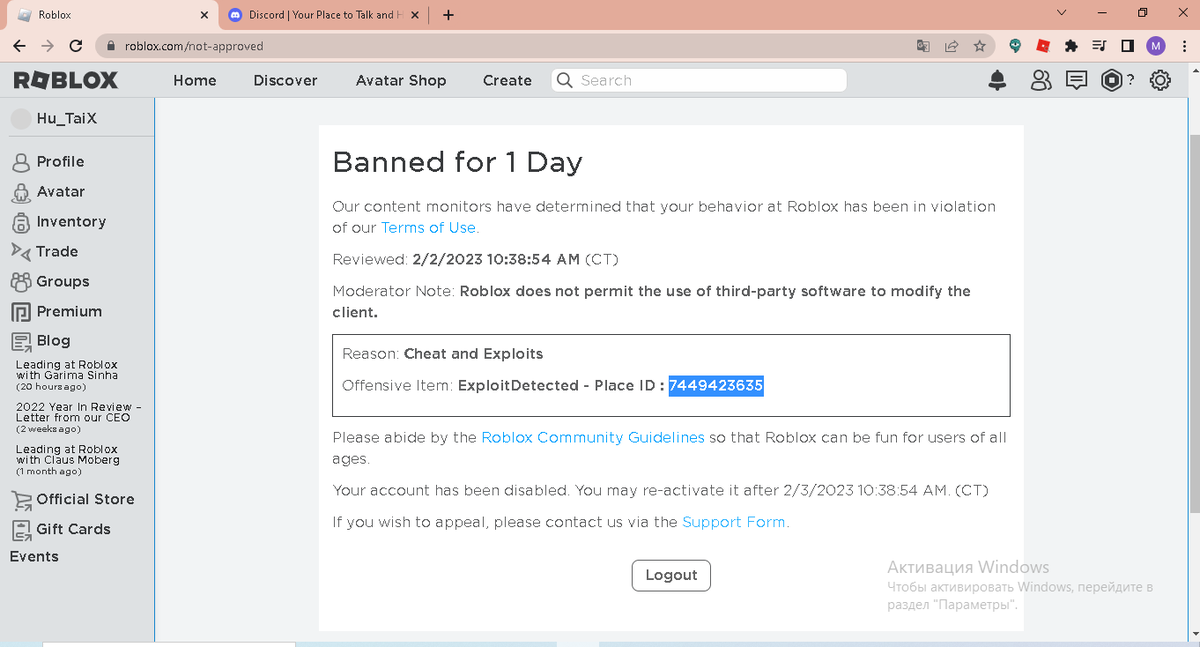
Task: Go back to the previous page
Action: pos(19,46)
